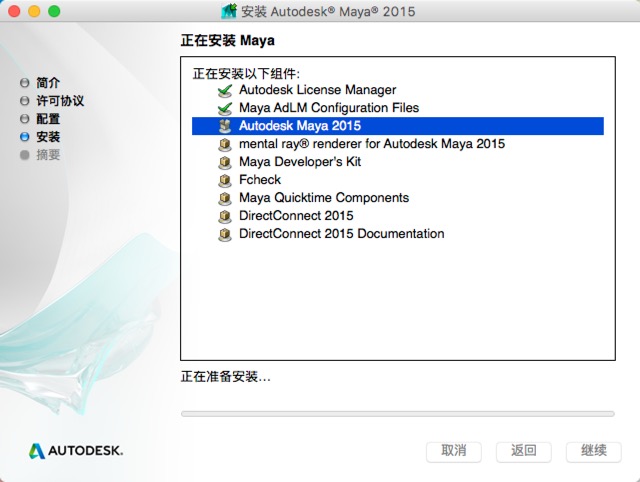640x482 pixels.
Task: Select the 安装 step label
Action: (x=48, y=137)
